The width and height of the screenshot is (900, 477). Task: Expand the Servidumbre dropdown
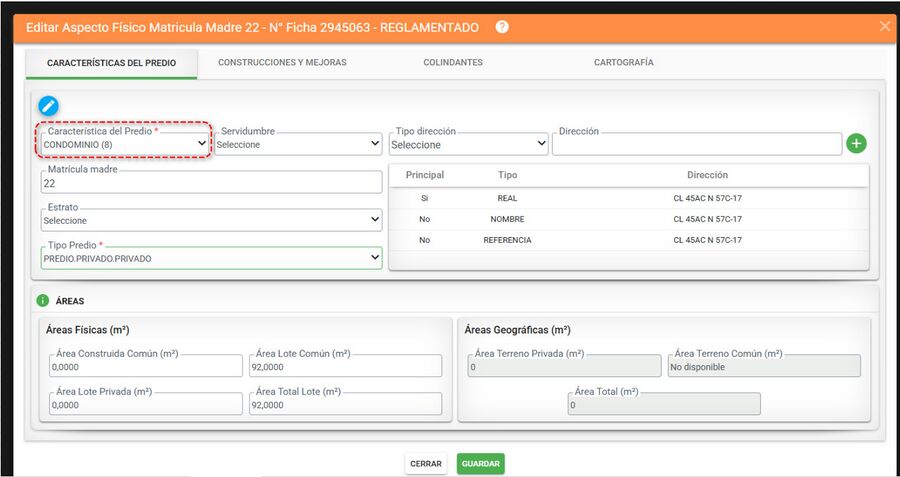298,144
